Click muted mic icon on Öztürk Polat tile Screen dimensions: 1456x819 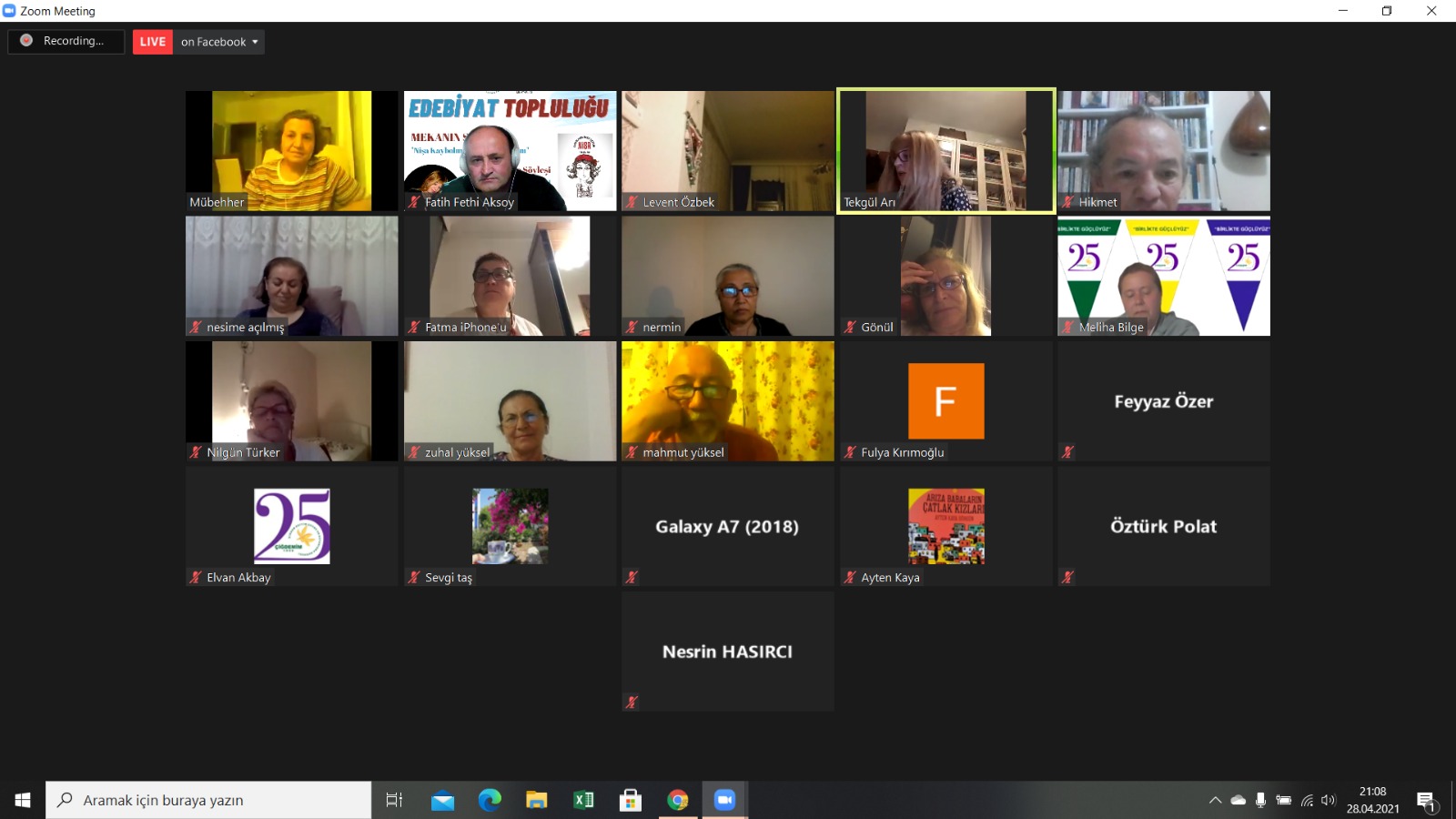(1068, 577)
